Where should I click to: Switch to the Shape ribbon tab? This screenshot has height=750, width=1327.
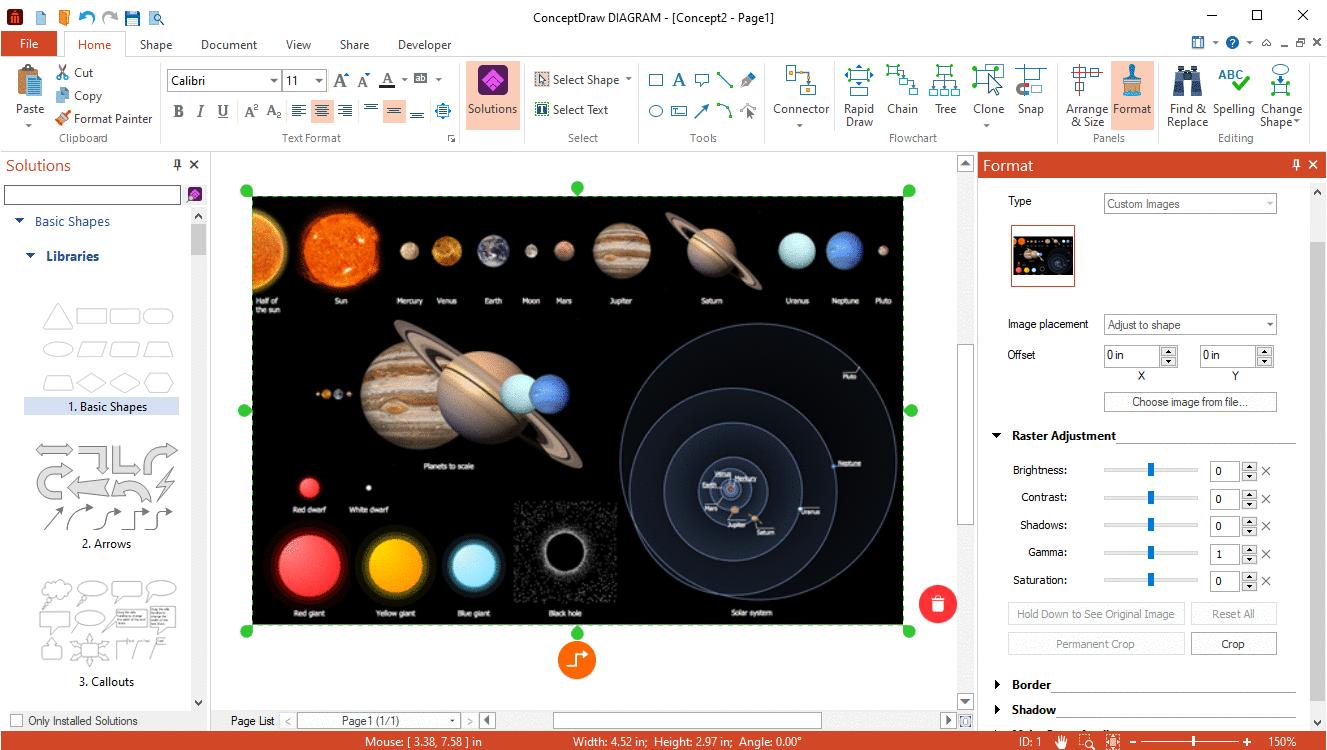pyautogui.click(x=156, y=44)
